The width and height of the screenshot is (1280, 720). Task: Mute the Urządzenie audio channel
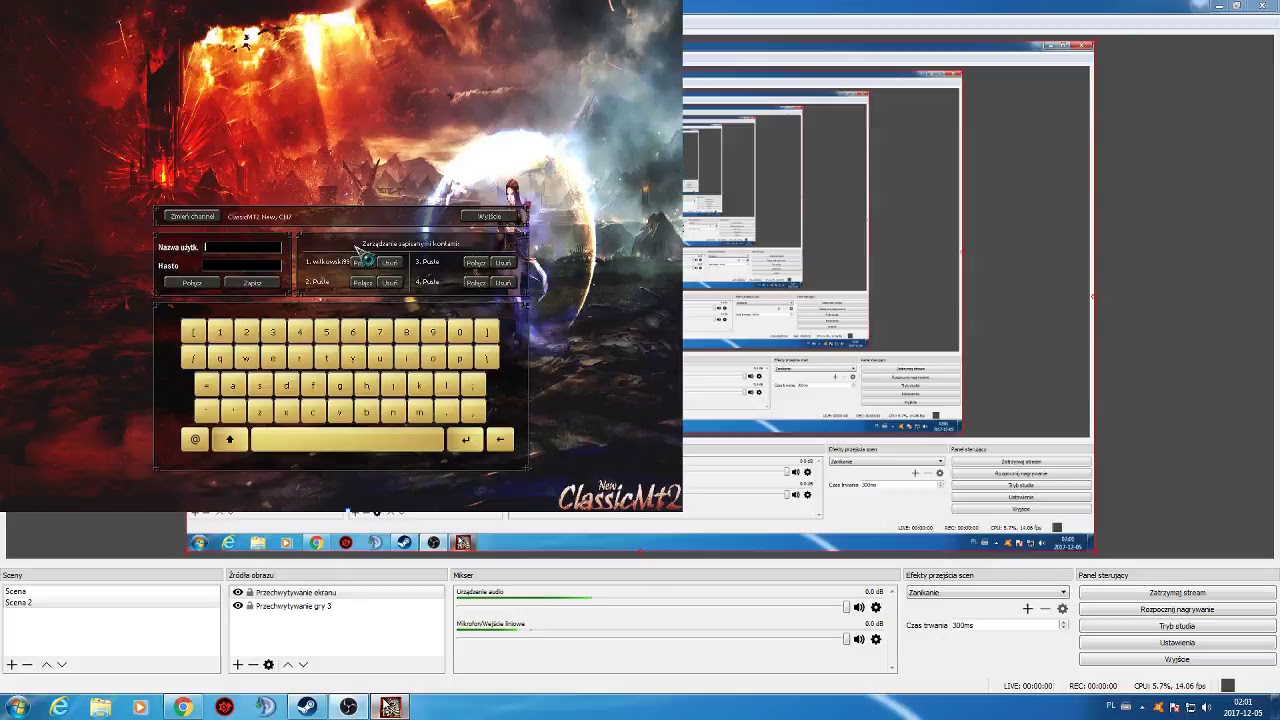pyautogui.click(x=859, y=607)
